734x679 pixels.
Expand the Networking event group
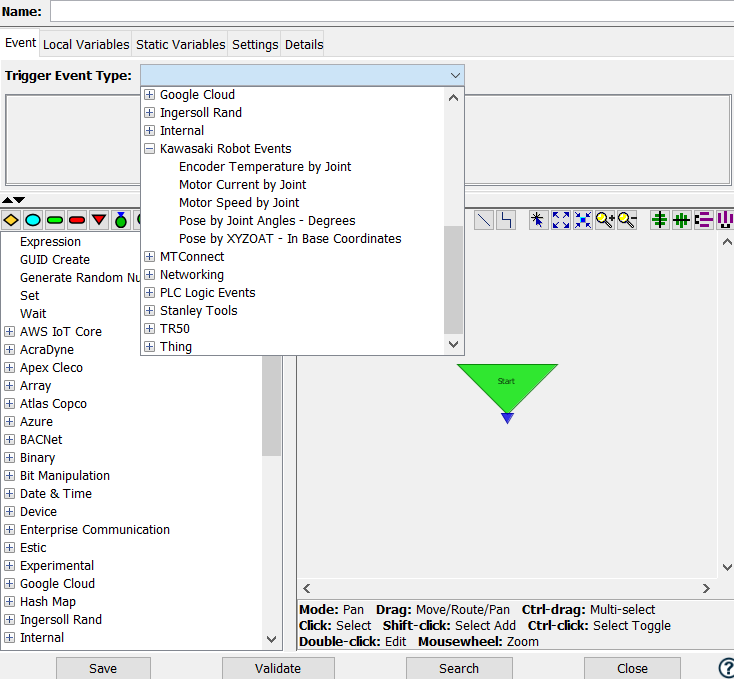(149, 275)
